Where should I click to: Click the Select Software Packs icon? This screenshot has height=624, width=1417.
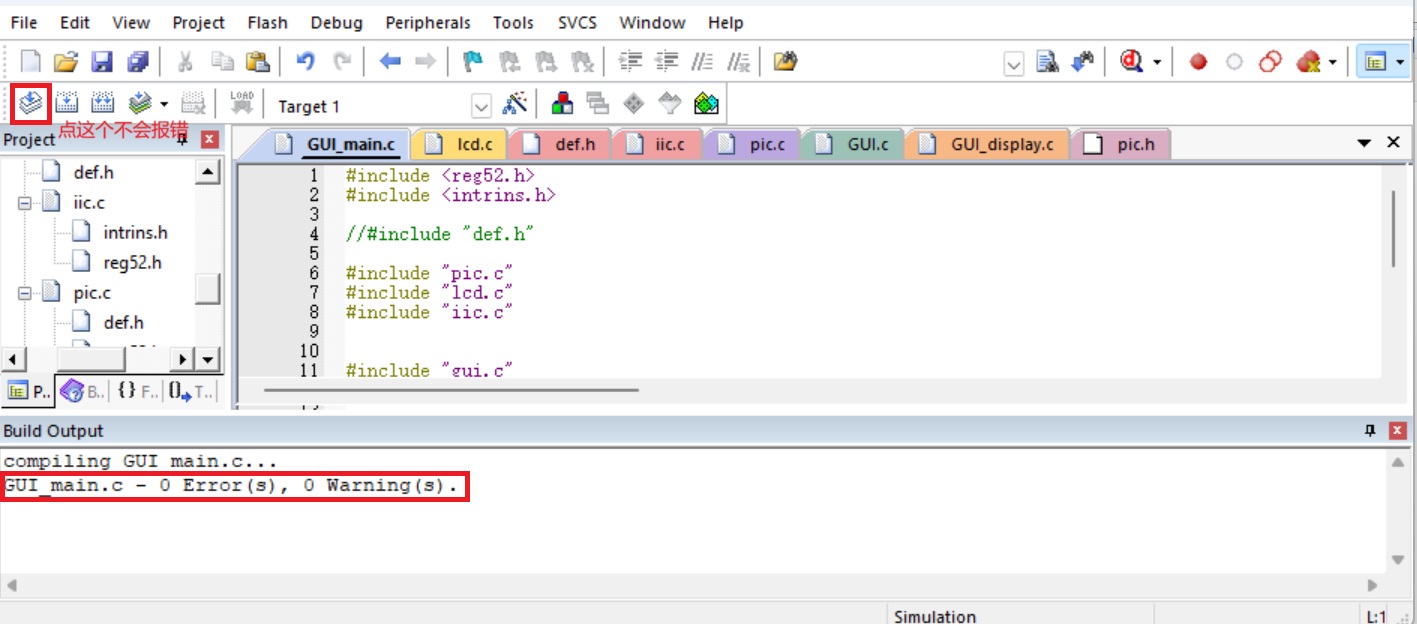670,103
